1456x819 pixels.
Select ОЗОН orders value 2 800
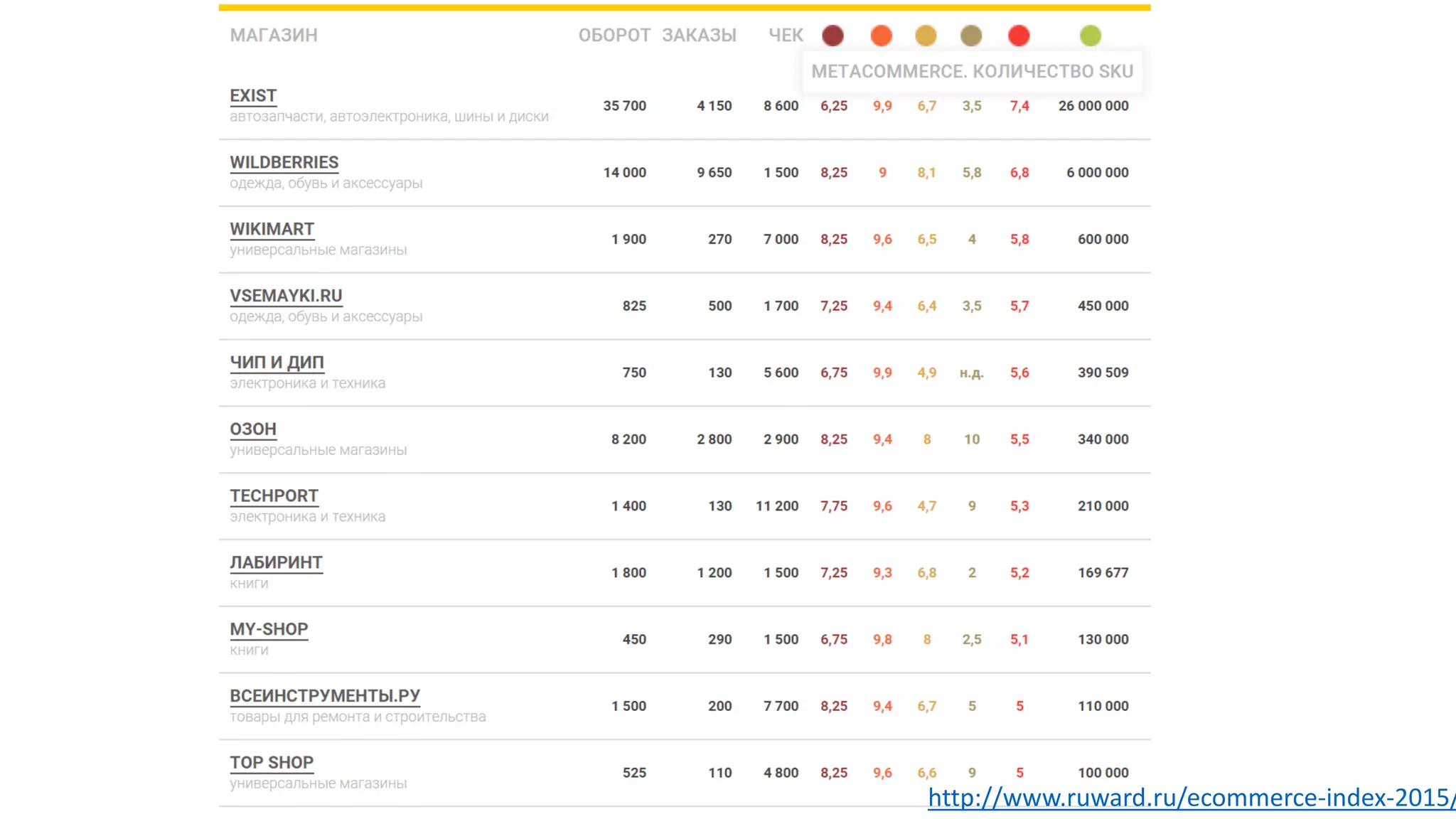[x=714, y=440]
